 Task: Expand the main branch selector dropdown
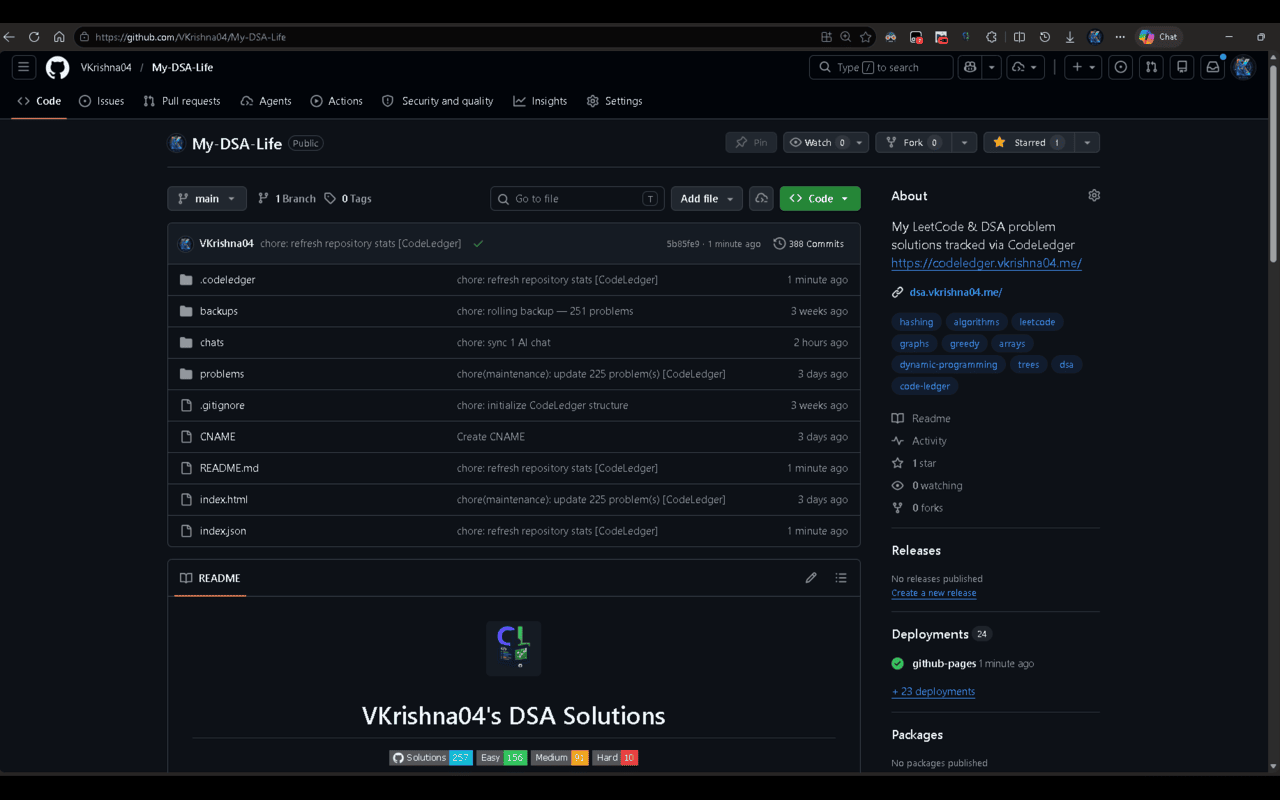[207, 198]
